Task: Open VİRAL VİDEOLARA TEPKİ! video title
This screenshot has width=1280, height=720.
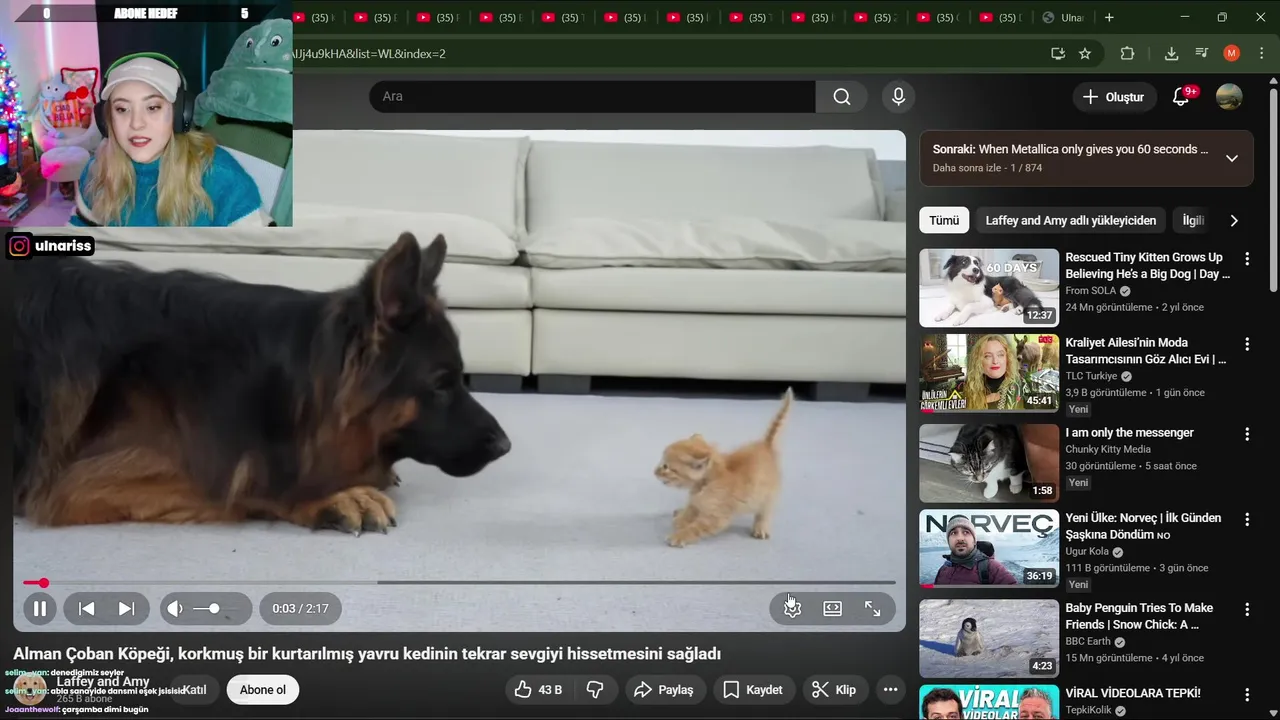Action: [x=1132, y=693]
